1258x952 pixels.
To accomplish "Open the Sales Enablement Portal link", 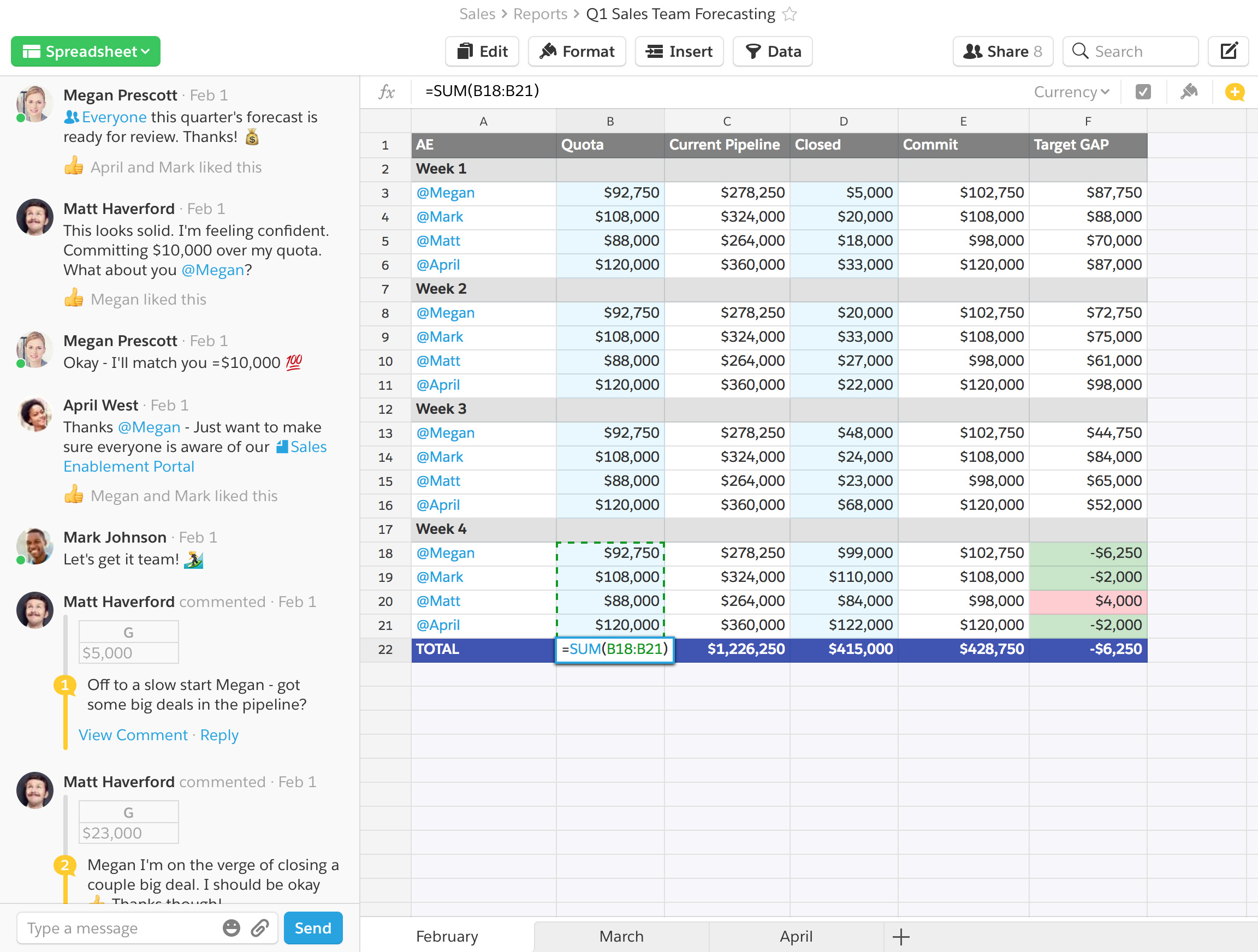I will click(129, 466).
